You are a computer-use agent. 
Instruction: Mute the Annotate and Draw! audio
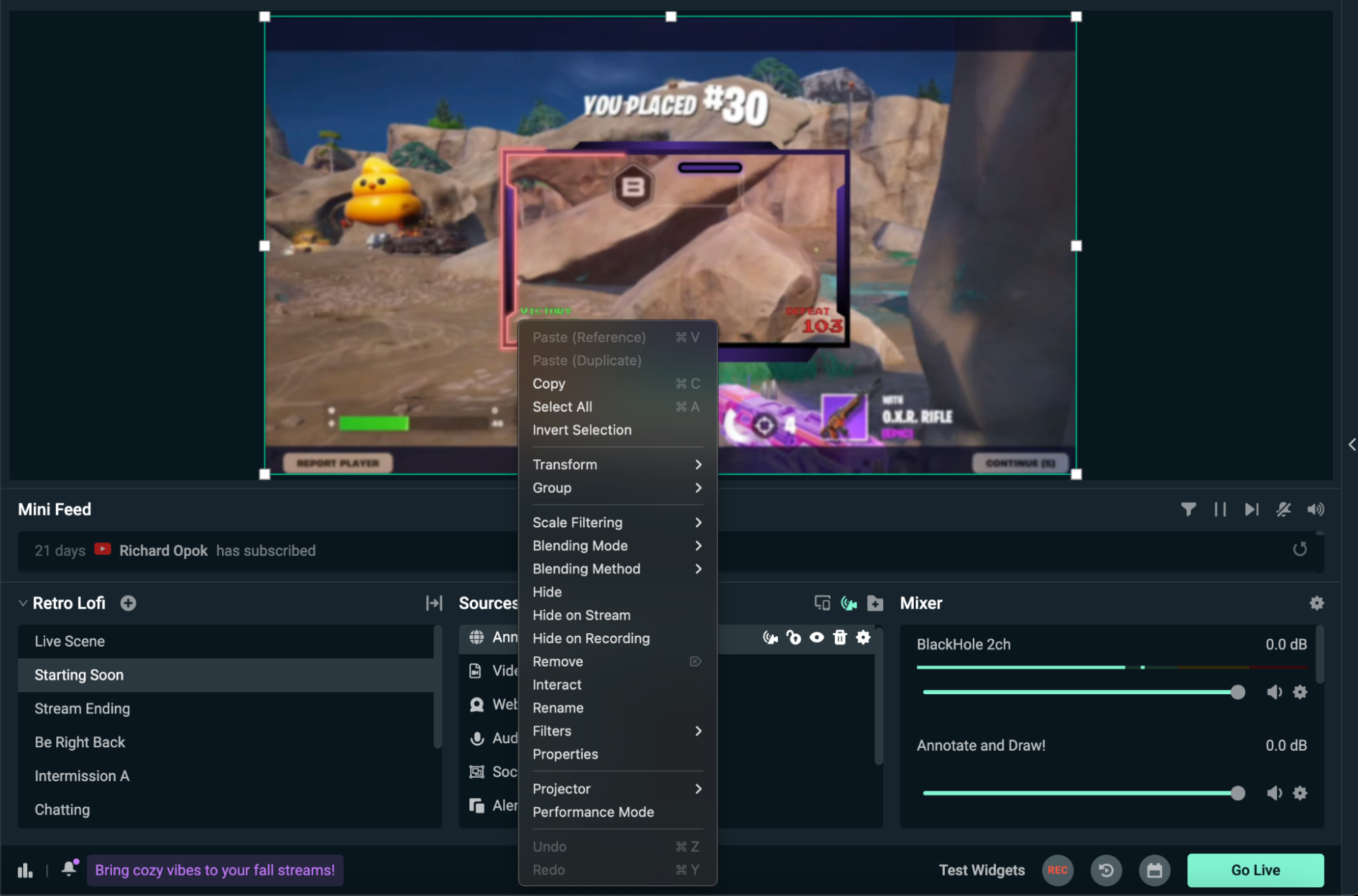point(1274,793)
